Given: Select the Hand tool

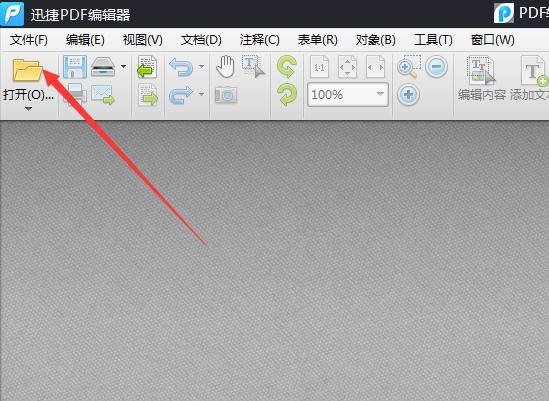Looking at the screenshot, I should [x=225, y=67].
